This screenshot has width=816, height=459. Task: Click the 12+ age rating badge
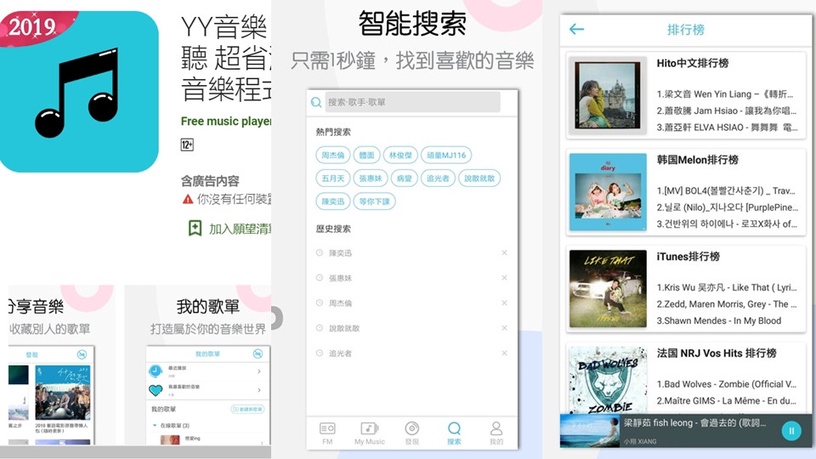point(187,144)
